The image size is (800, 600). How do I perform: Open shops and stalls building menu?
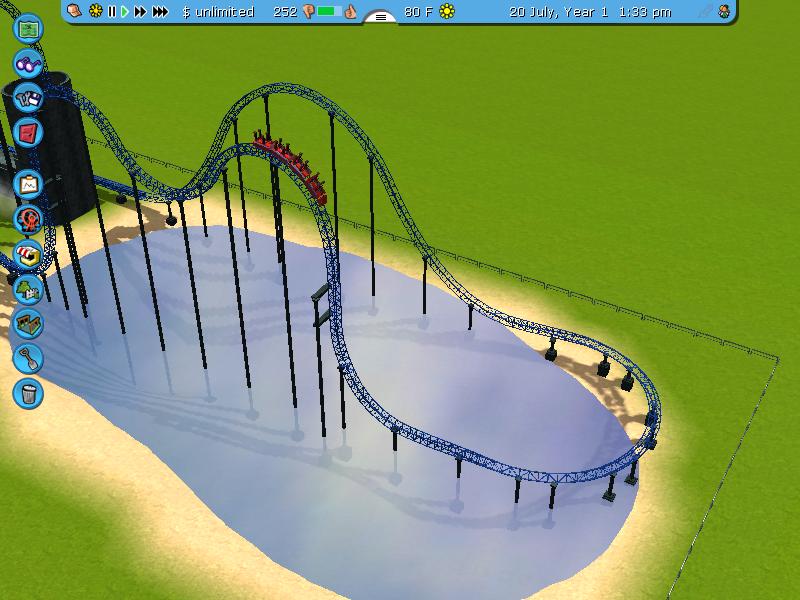[28, 255]
